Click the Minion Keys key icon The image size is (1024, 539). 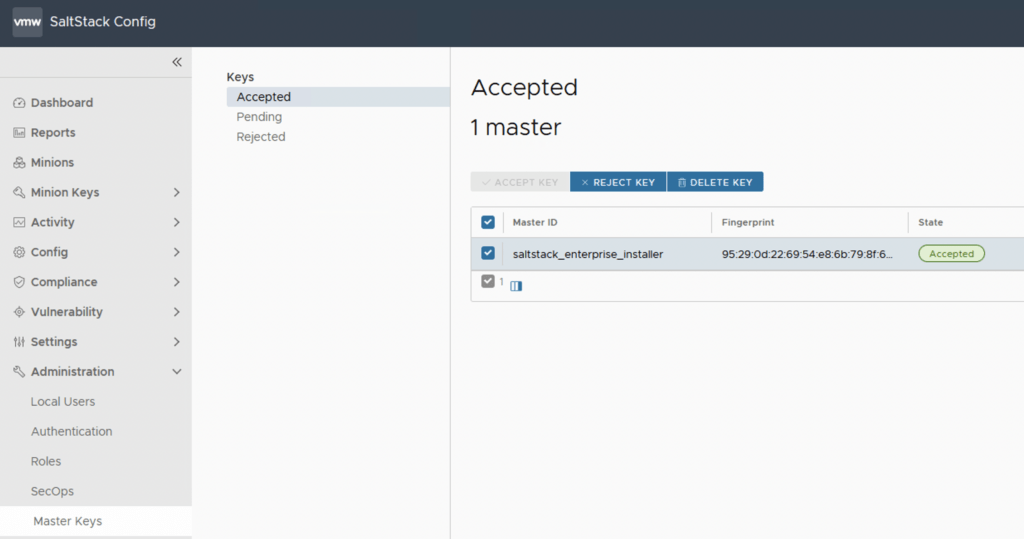point(19,193)
